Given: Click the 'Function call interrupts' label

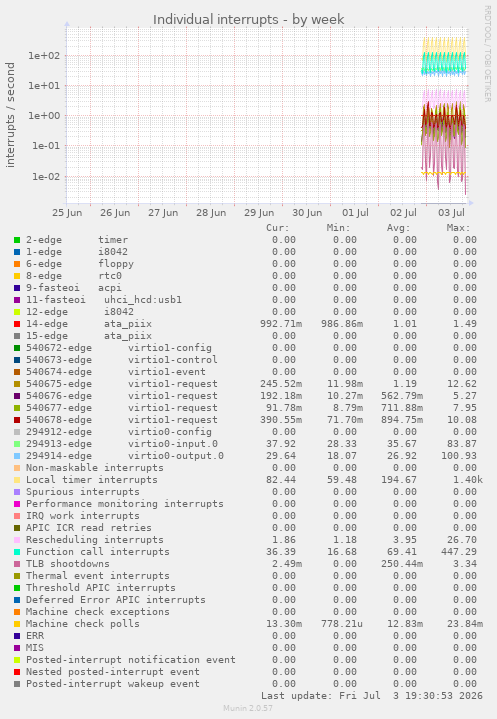Looking at the screenshot, I should tap(98, 552).
